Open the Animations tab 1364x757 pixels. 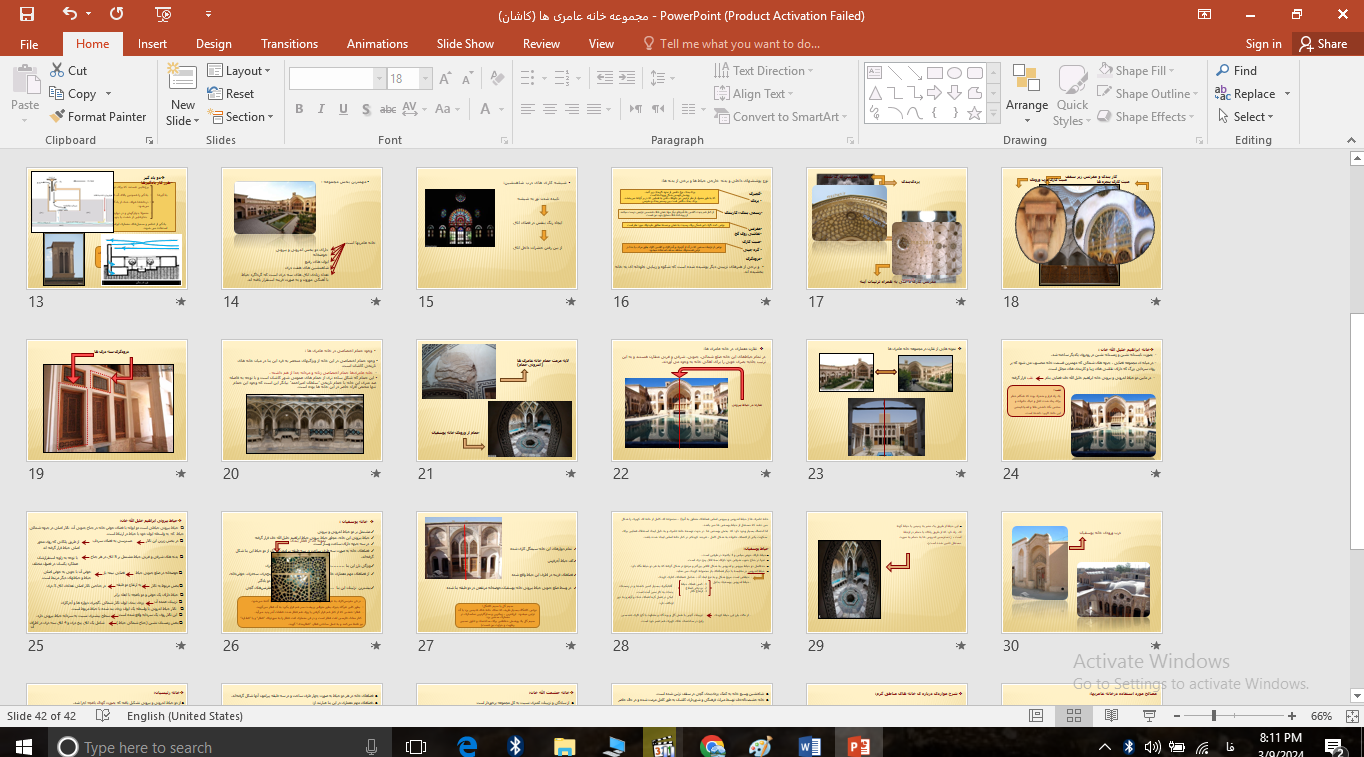(377, 44)
